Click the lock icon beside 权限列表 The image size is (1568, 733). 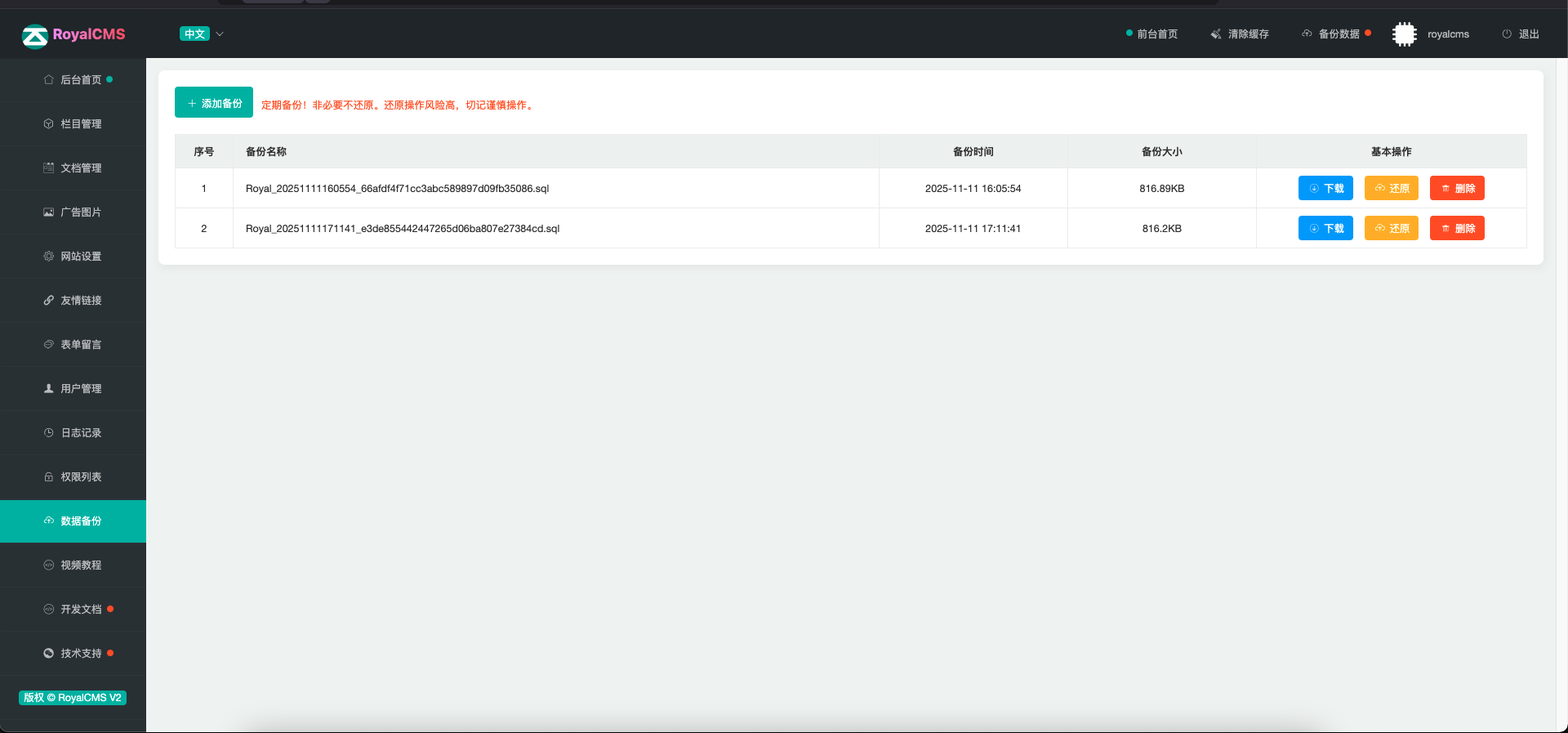click(48, 477)
